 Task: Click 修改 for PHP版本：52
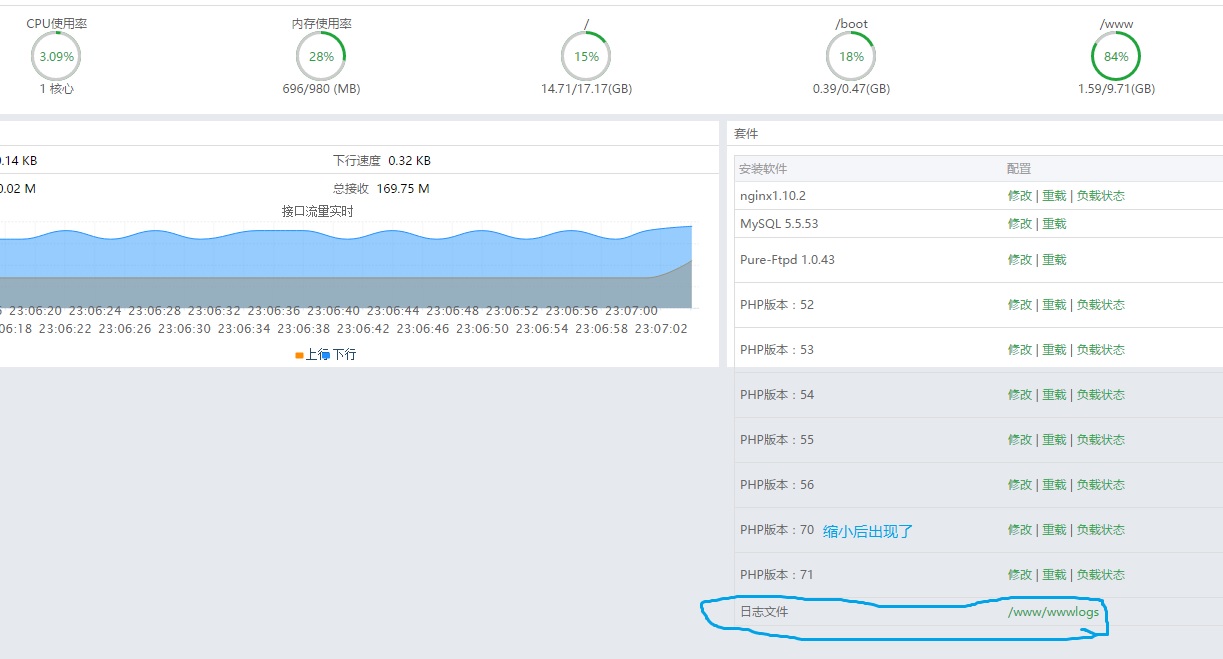click(1020, 305)
